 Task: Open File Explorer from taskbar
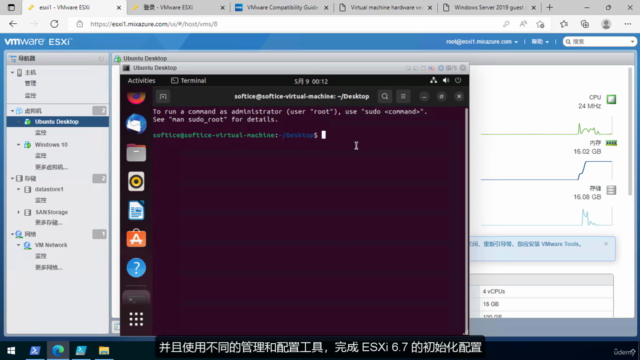pyautogui.click(x=104, y=350)
